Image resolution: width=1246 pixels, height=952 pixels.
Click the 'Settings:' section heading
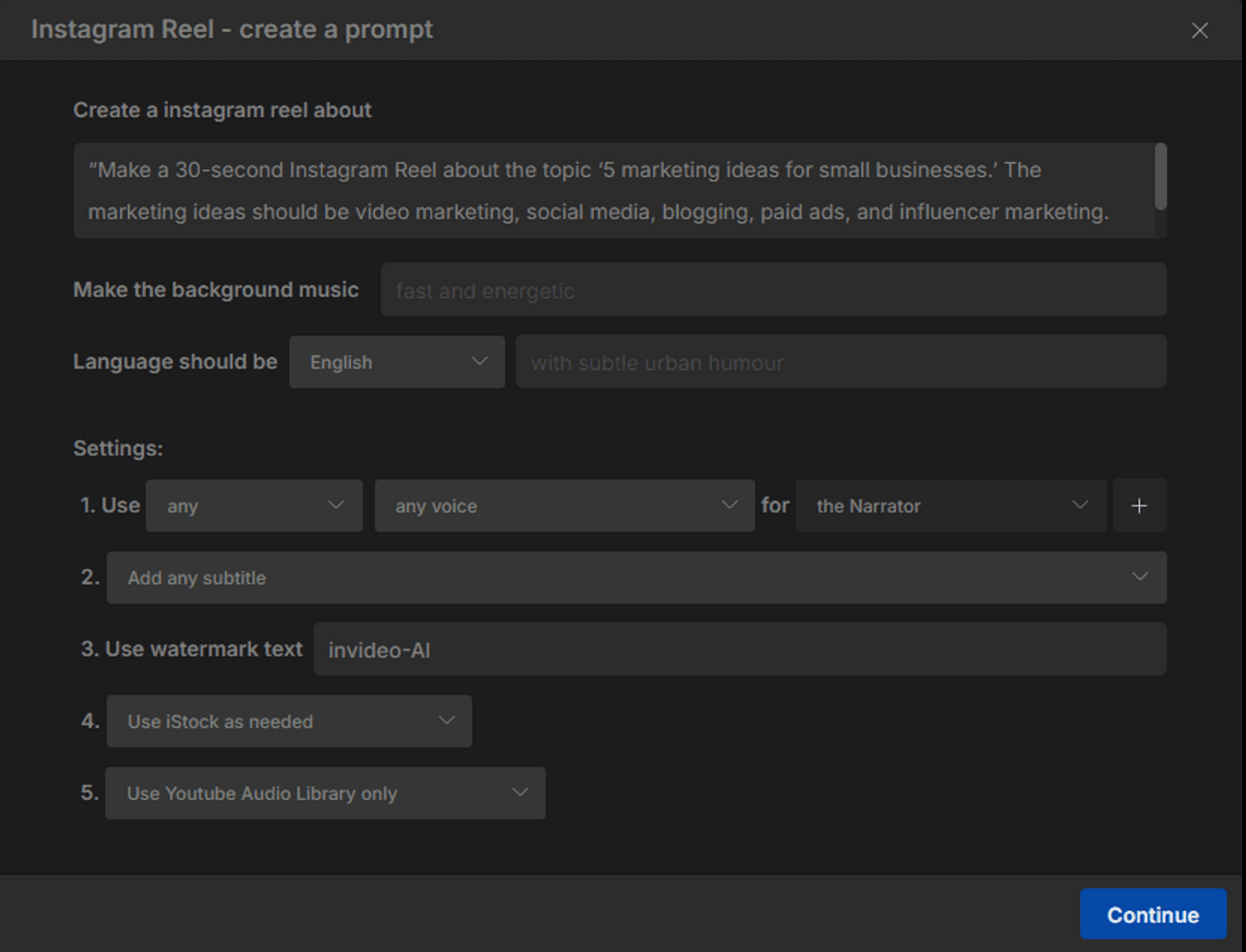pos(117,448)
